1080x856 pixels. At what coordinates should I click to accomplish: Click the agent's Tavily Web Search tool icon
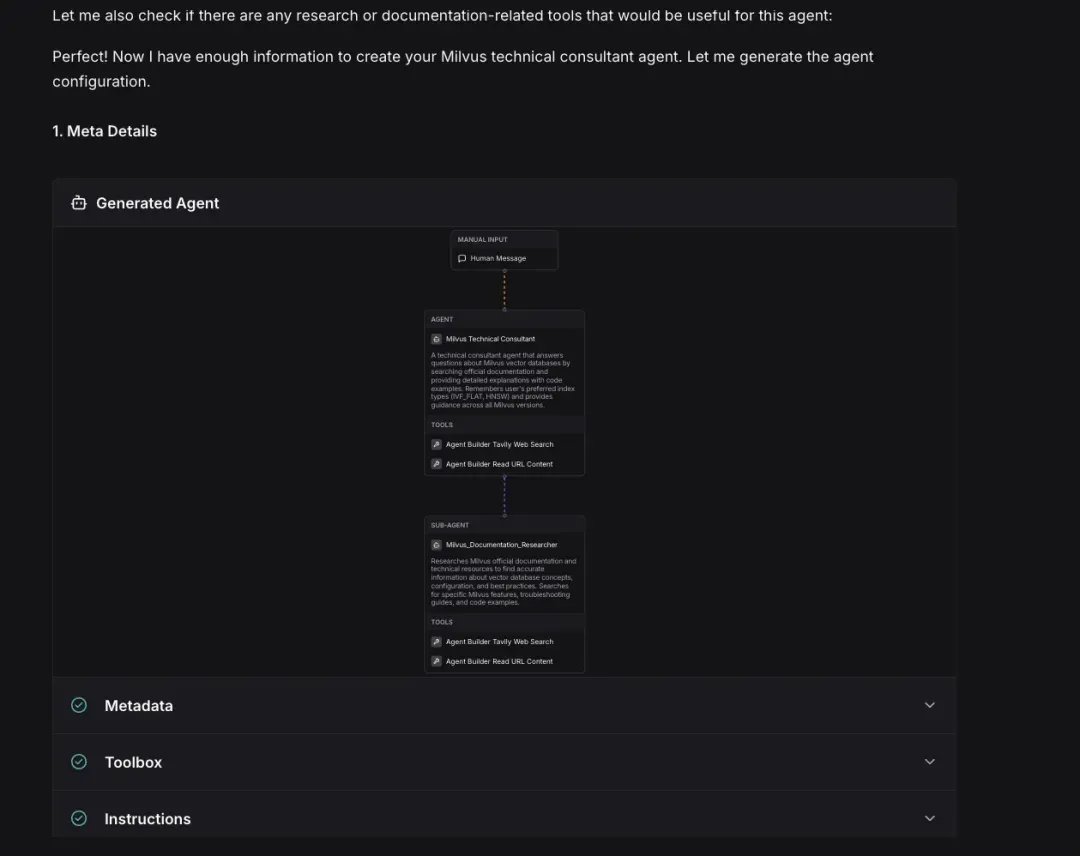pyautogui.click(x=436, y=444)
